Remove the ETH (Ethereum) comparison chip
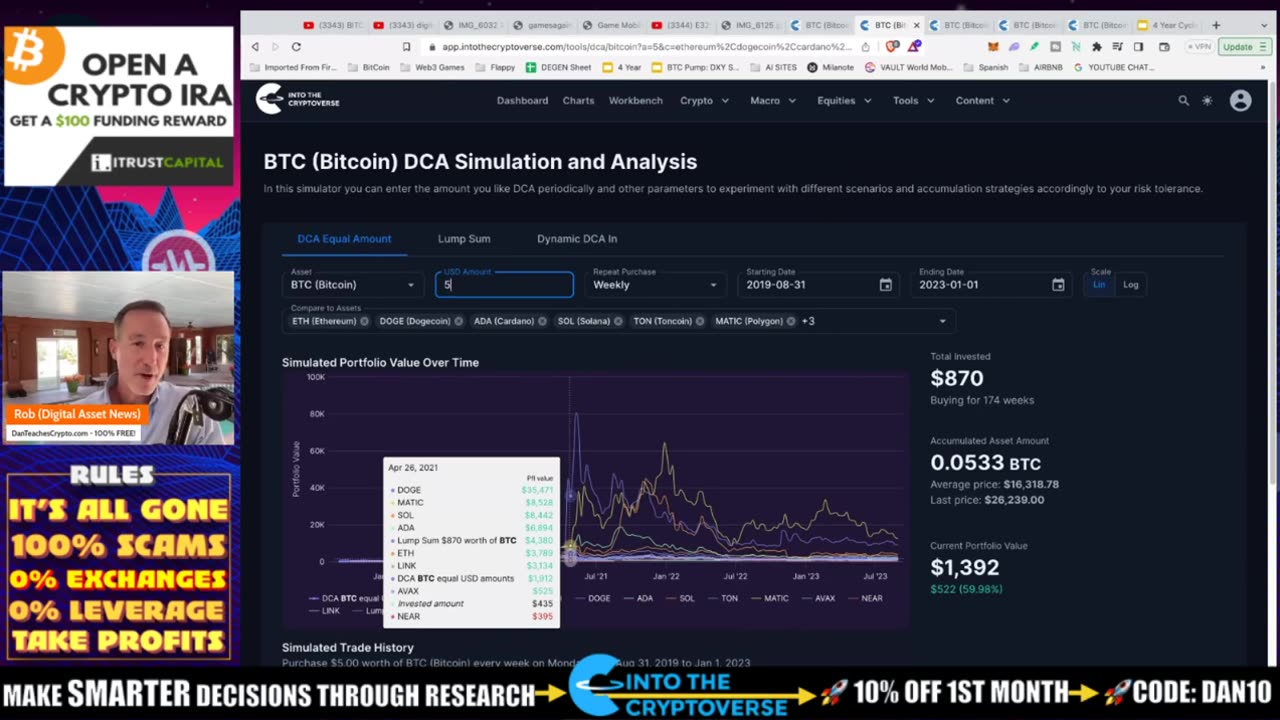Screen dimensions: 1280x720 [x=364, y=321]
